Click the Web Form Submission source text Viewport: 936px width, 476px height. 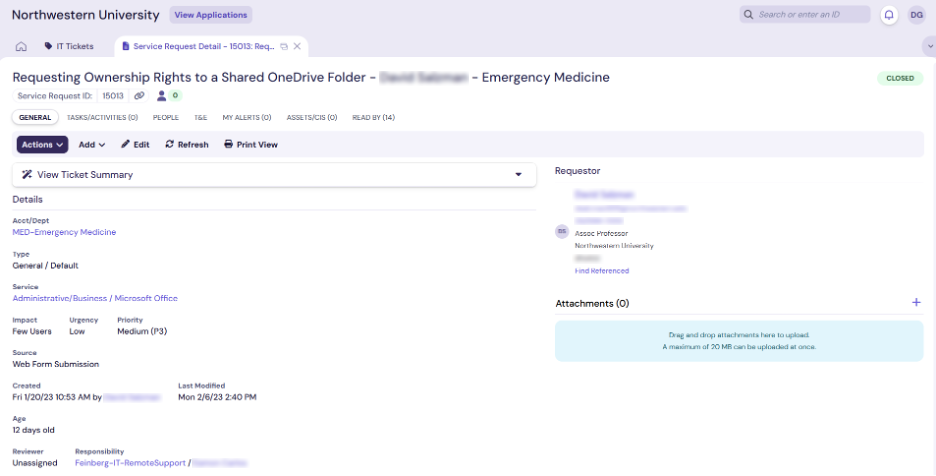tap(56, 364)
